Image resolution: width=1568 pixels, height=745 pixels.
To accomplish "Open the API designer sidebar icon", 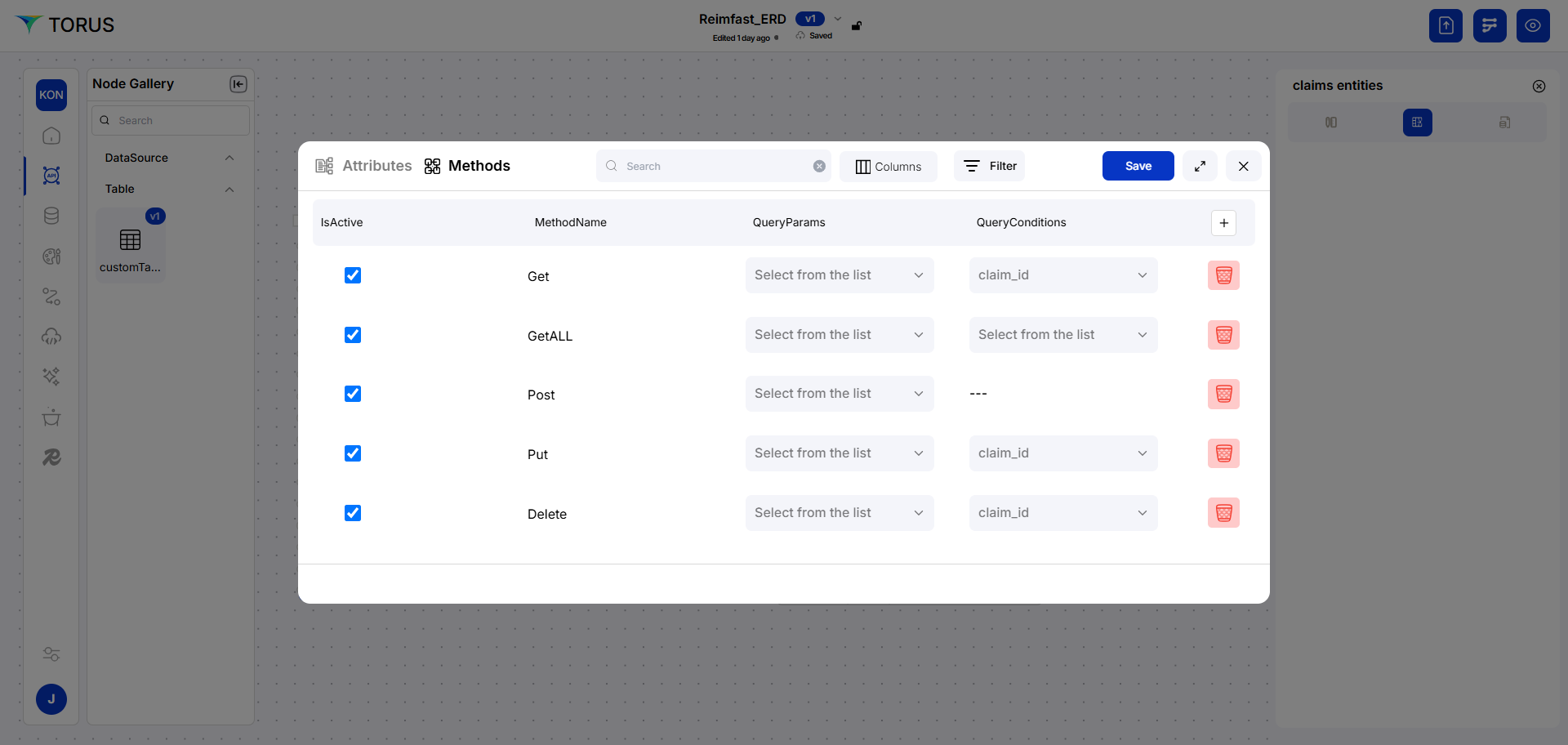I will [x=51, y=175].
